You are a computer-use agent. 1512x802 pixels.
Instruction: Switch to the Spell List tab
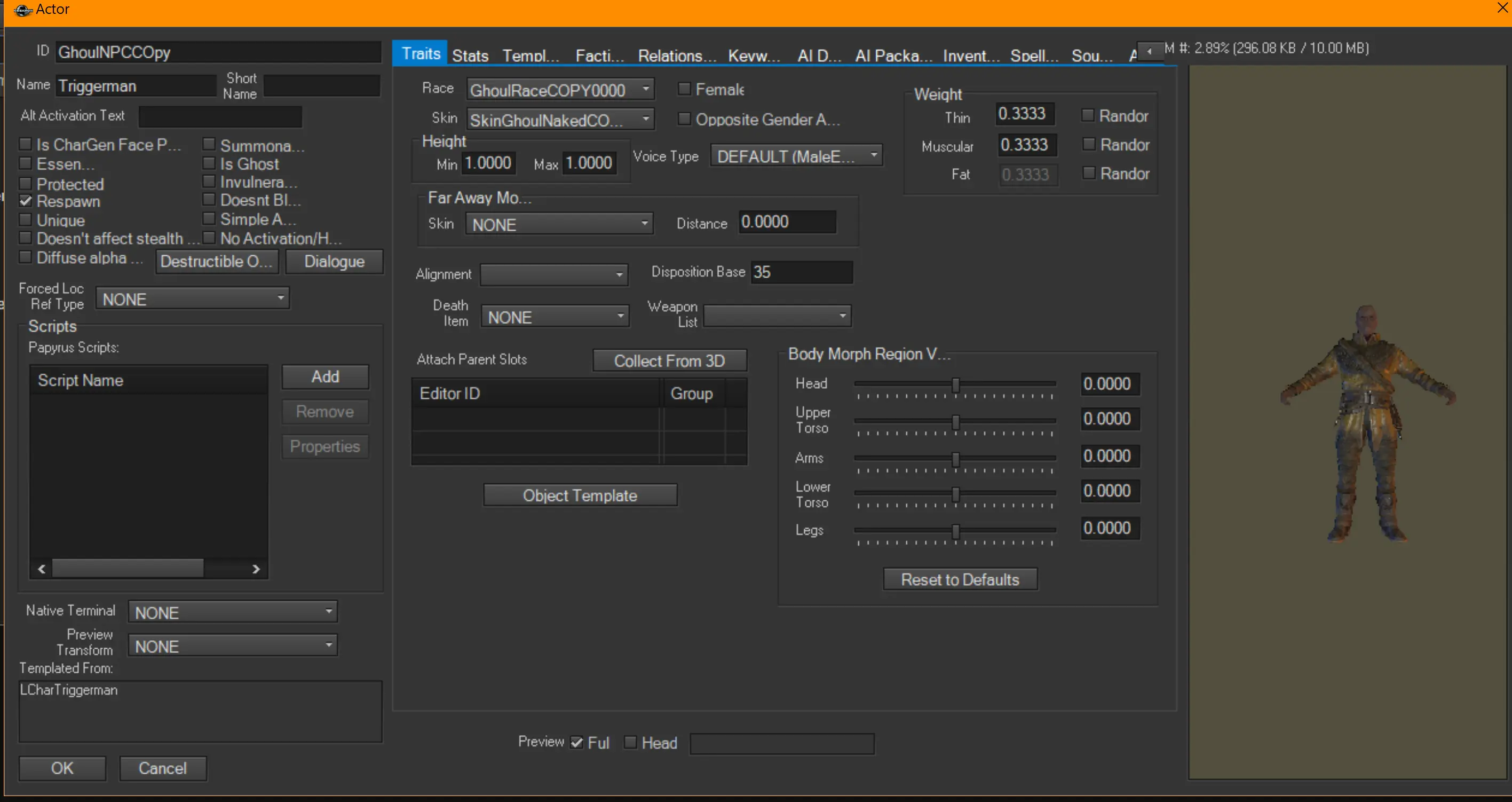[1034, 55]
